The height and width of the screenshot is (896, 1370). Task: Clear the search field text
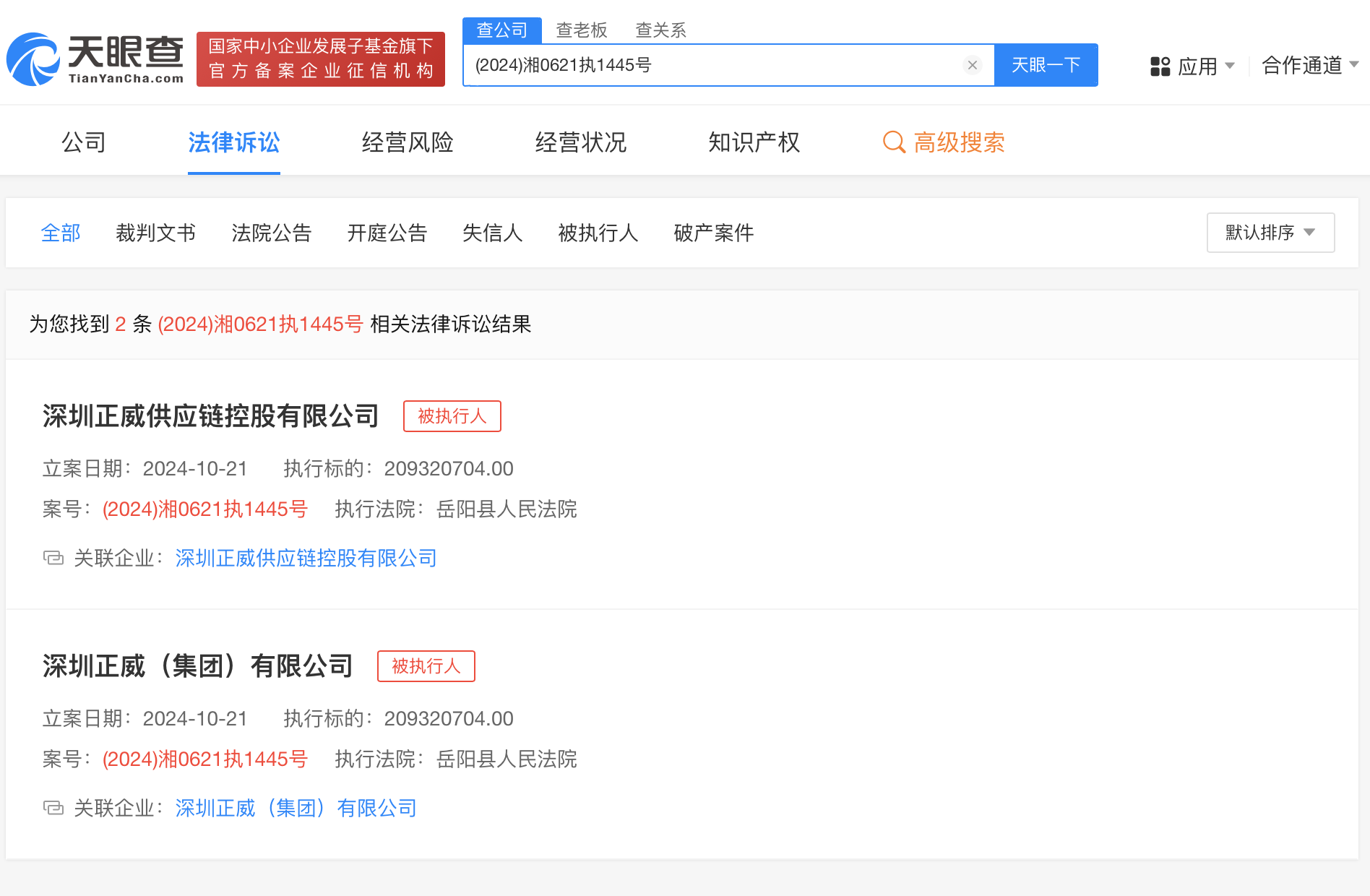pos(973,65)
